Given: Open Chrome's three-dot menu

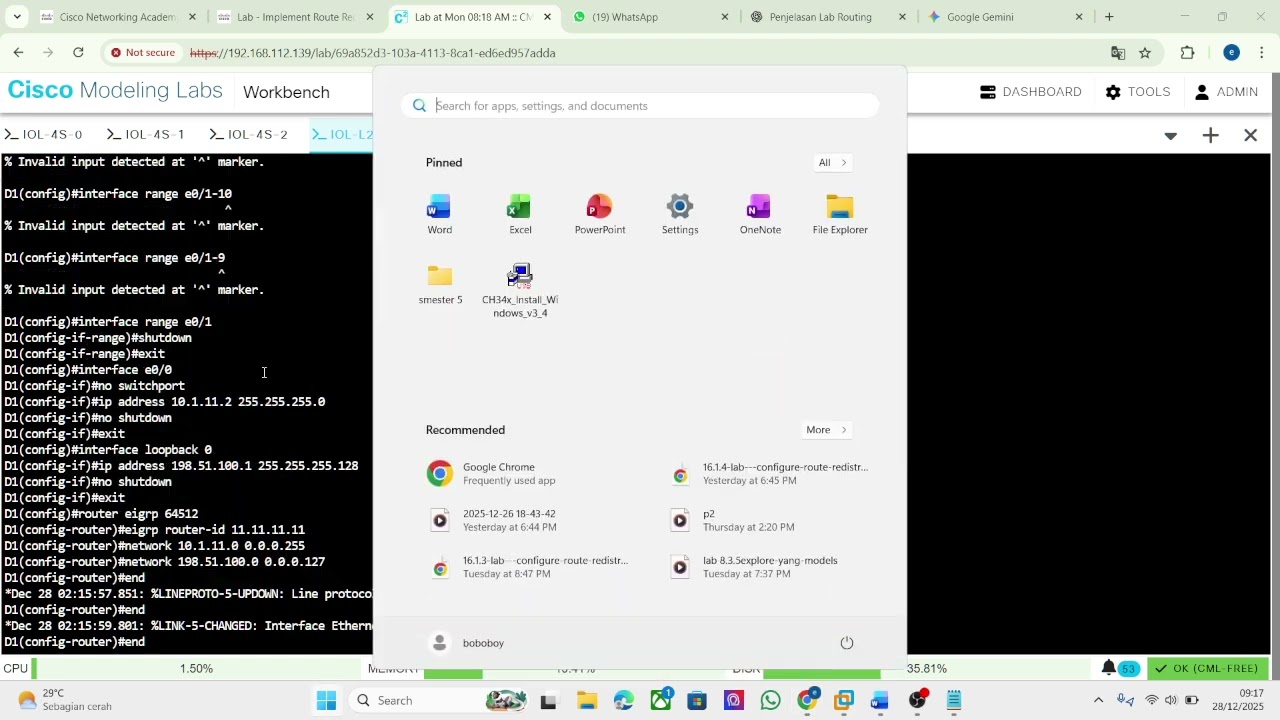Looking at the screenshot, I should tap(1263, 53).
